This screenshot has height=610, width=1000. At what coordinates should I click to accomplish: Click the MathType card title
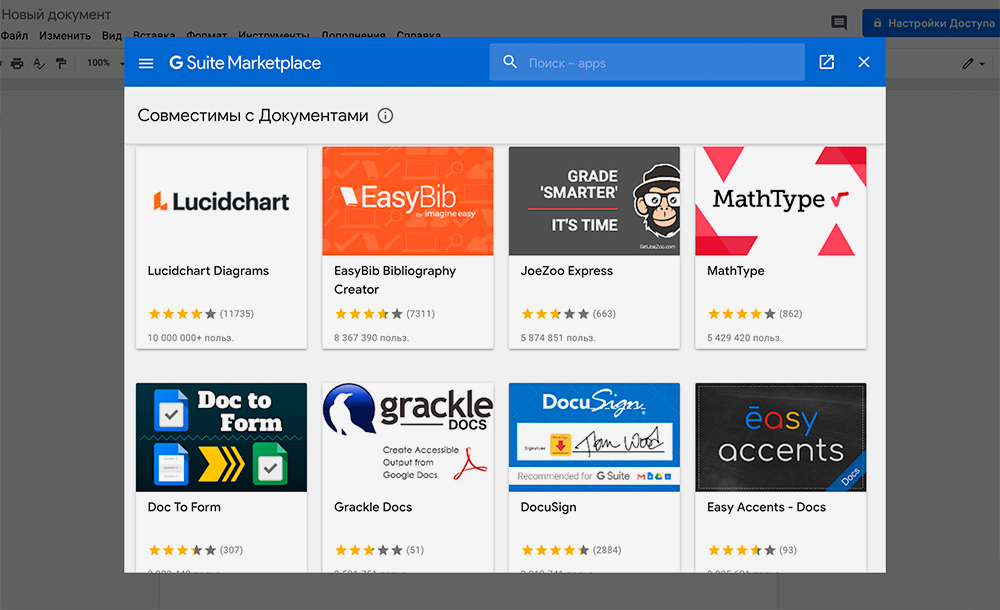[735, 271]
